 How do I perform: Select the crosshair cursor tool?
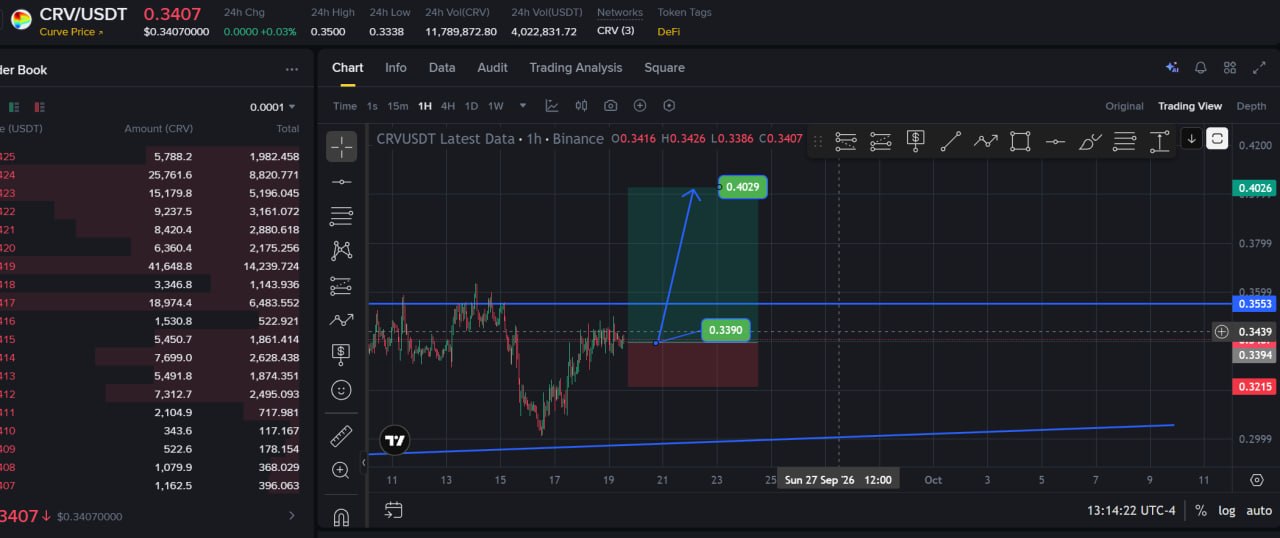coord(342,147)
